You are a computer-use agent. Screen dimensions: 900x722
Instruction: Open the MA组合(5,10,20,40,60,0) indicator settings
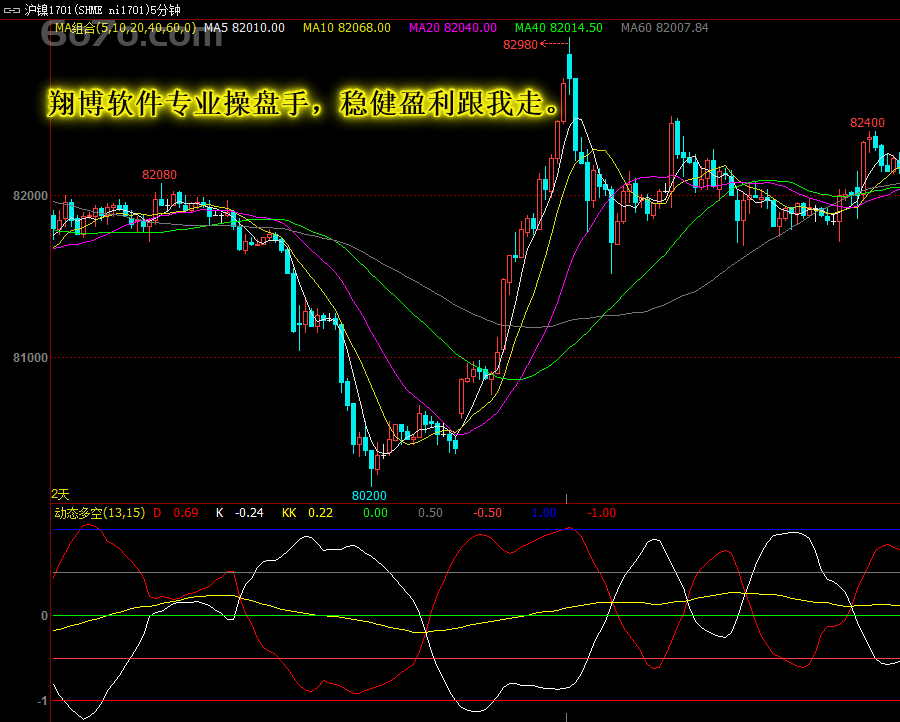tap(125, 28)
